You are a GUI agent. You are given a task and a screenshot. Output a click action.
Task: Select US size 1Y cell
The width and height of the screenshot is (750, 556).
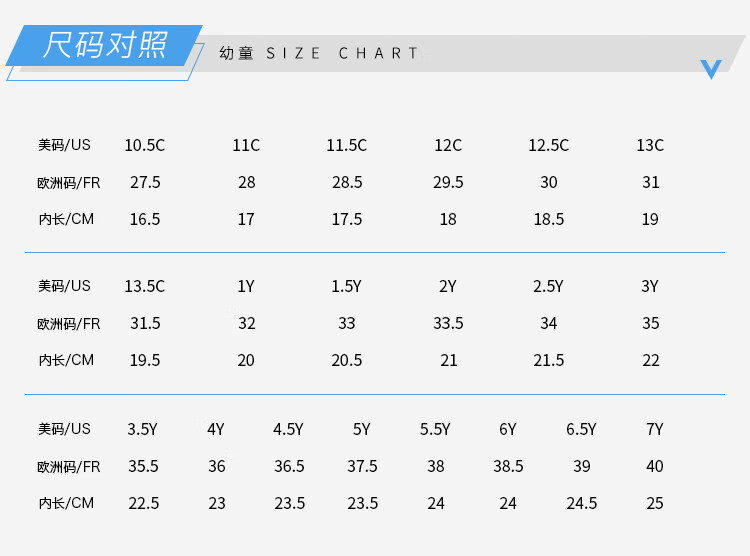(246, 286)
